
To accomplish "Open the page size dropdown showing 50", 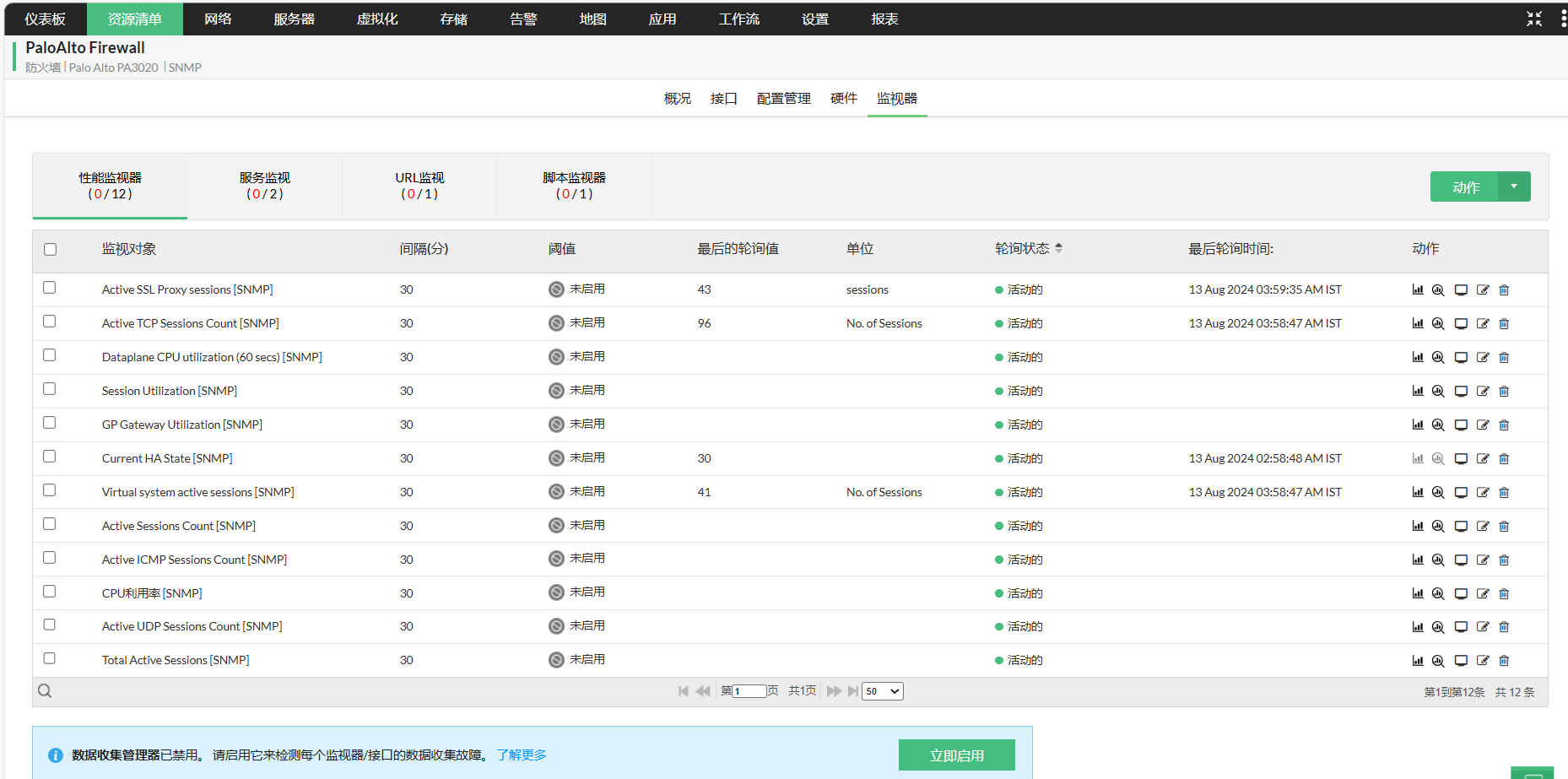I will pyautogui.click(x=882, y=691).
